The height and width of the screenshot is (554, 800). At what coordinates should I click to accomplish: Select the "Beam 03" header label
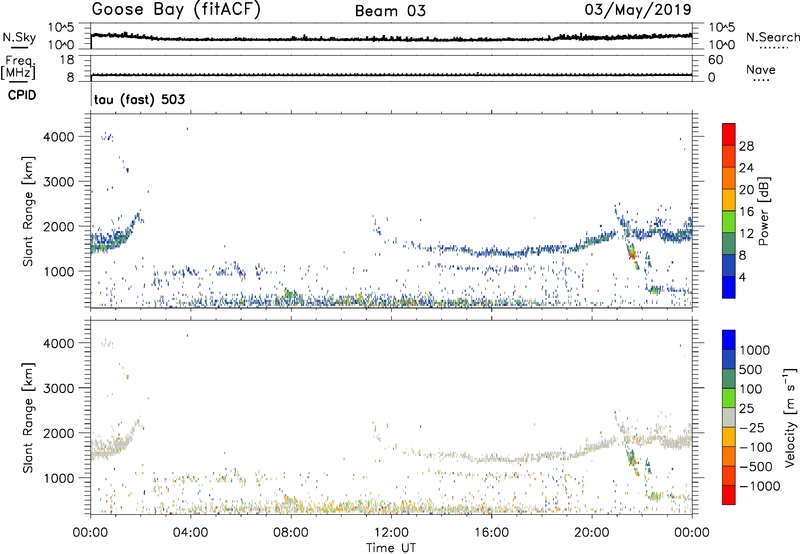[x=390, y=11]
